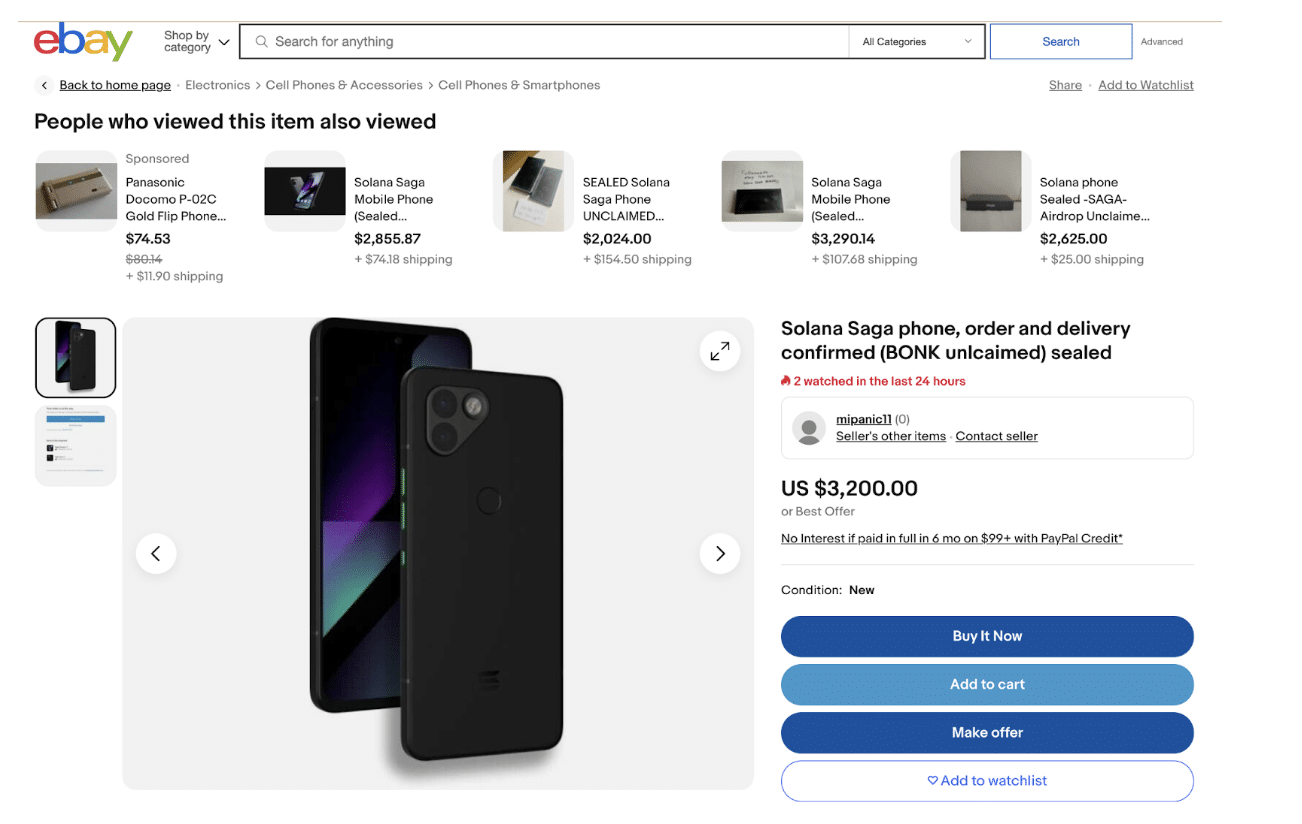Viewport: 1302px width, 824px height.
Task: Click the magnifier icon in the search bar
Action: click(261, 41)
